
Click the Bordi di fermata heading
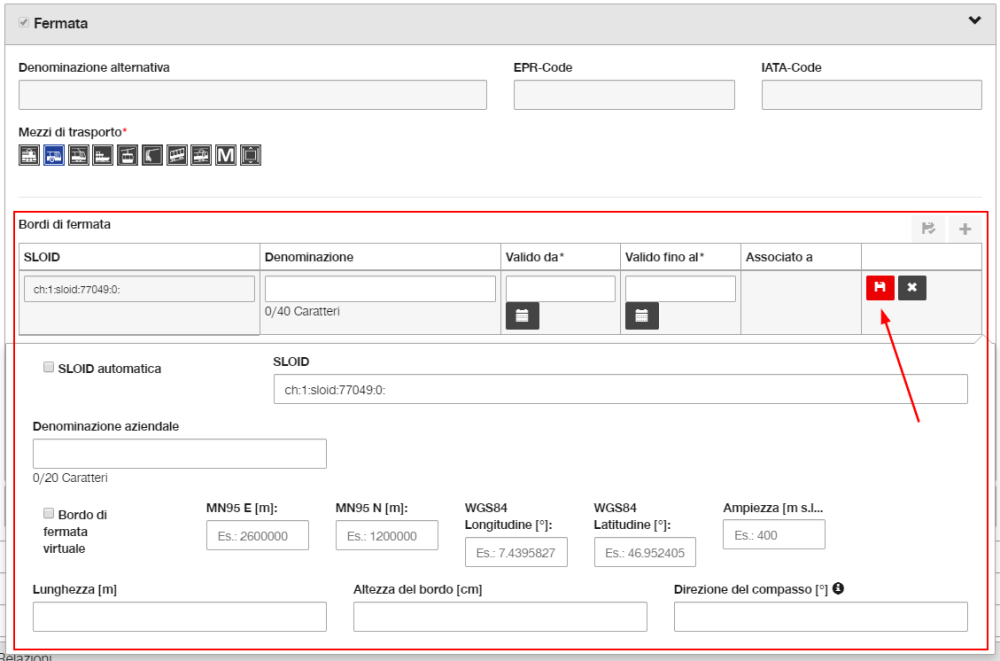click(64, 225)
